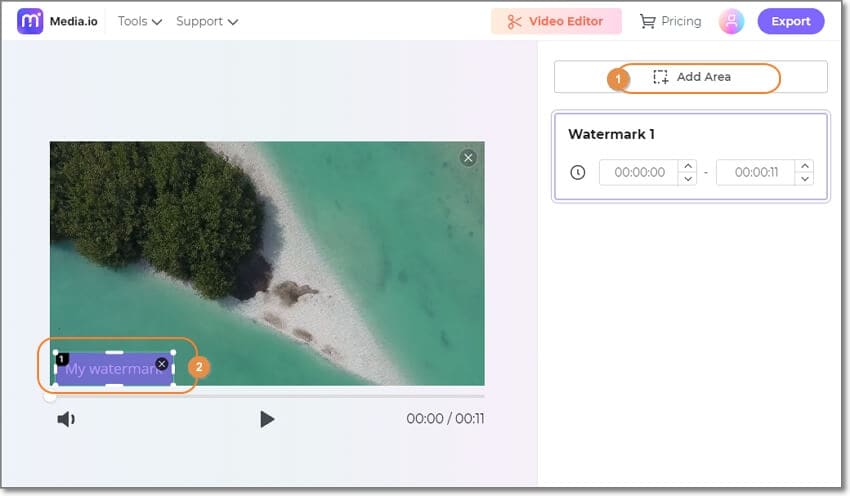Select the purple watermark area on video

114,369
